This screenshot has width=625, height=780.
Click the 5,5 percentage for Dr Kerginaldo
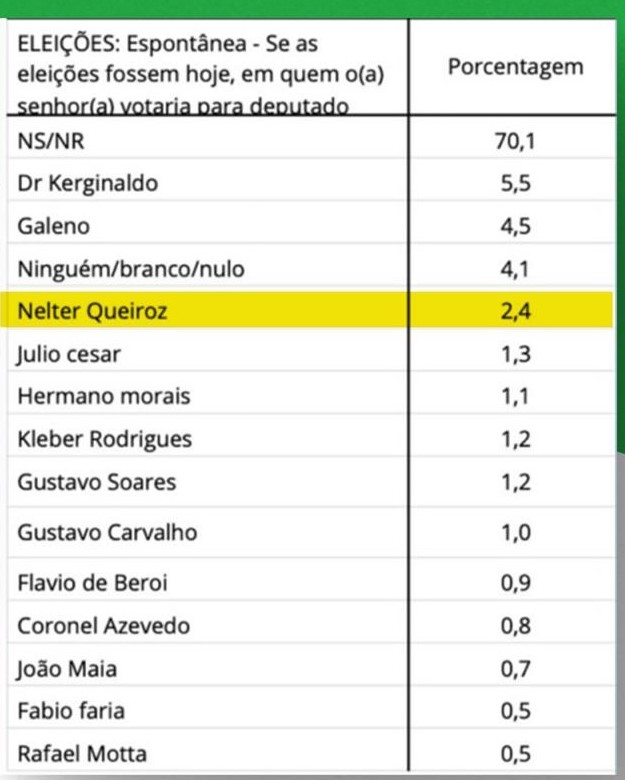point(515,184)
